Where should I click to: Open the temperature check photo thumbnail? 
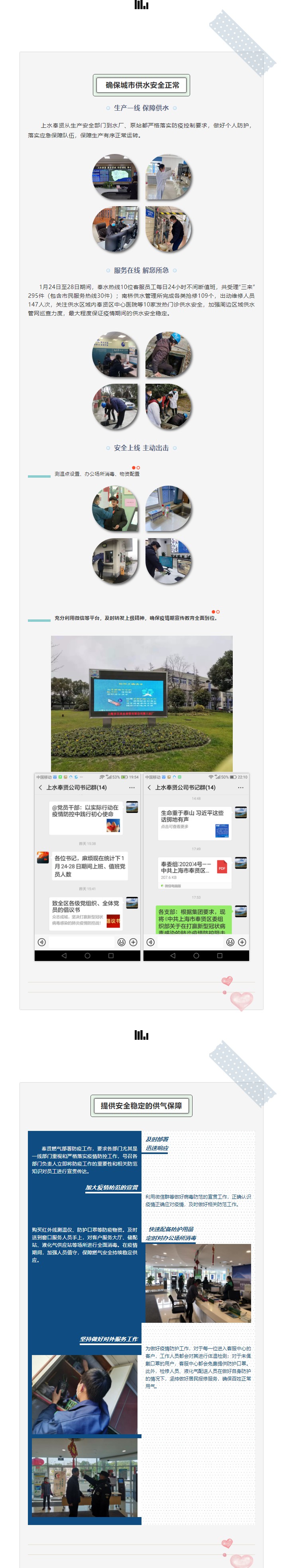point(115,508)
